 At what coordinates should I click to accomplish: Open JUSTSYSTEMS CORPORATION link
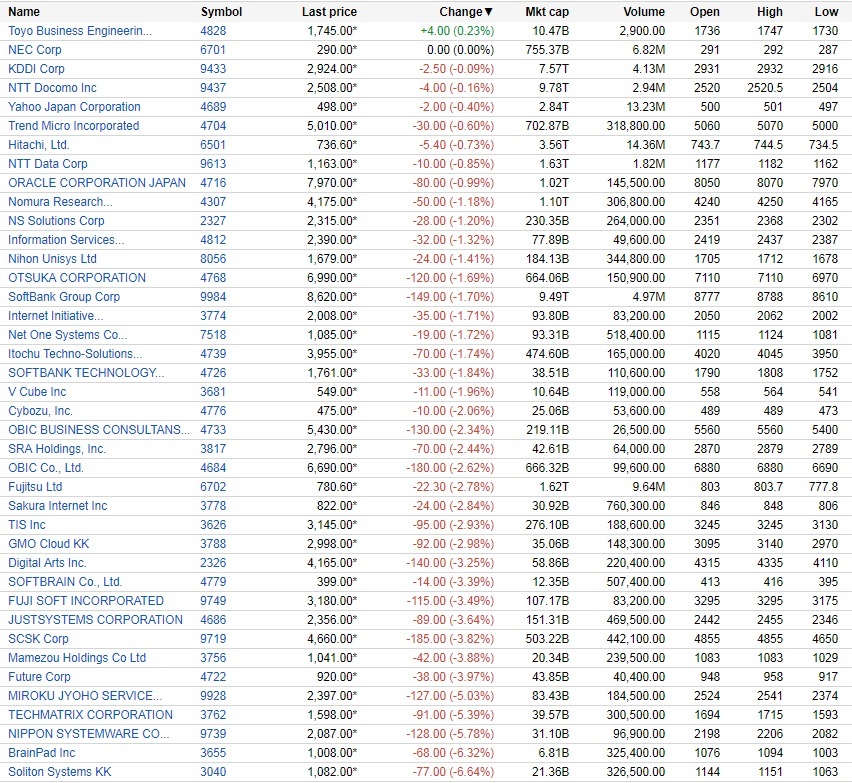96,620
